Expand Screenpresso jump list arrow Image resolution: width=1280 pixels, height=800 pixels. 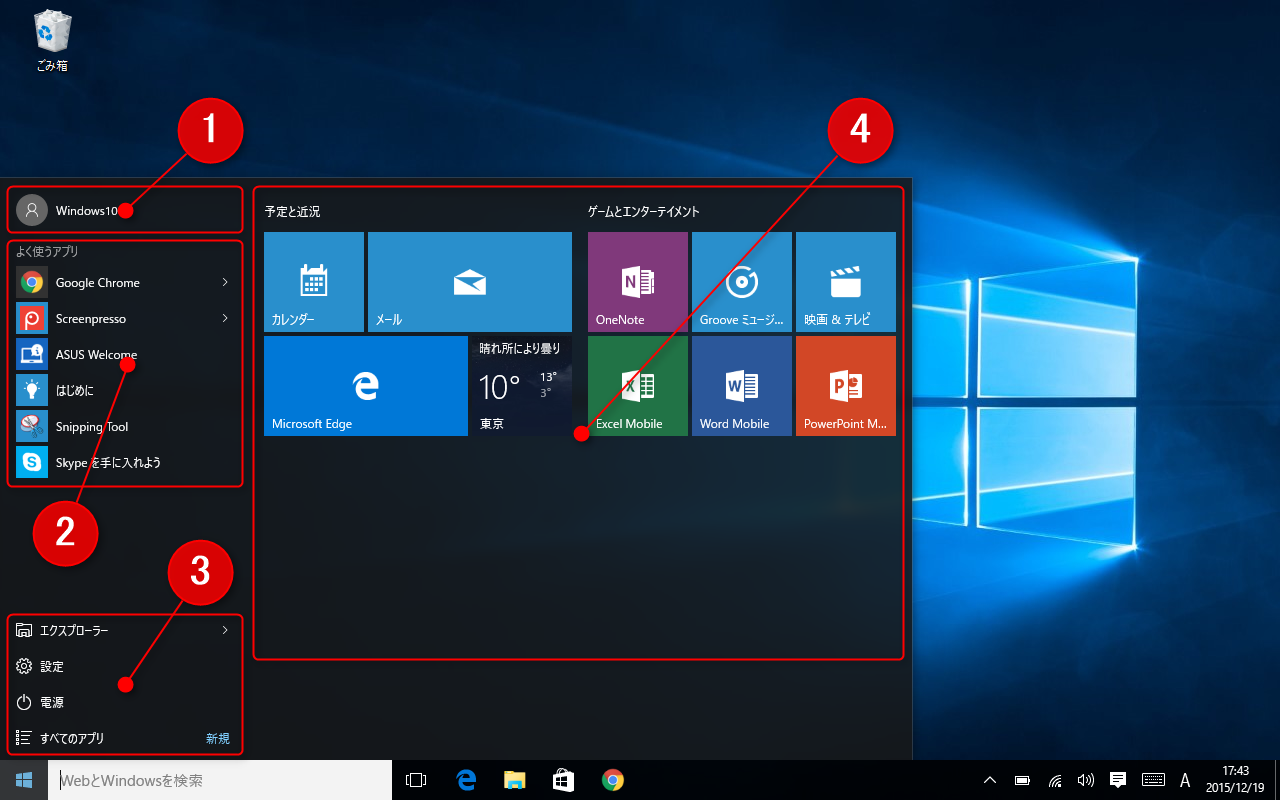click(x=225, y=319)
